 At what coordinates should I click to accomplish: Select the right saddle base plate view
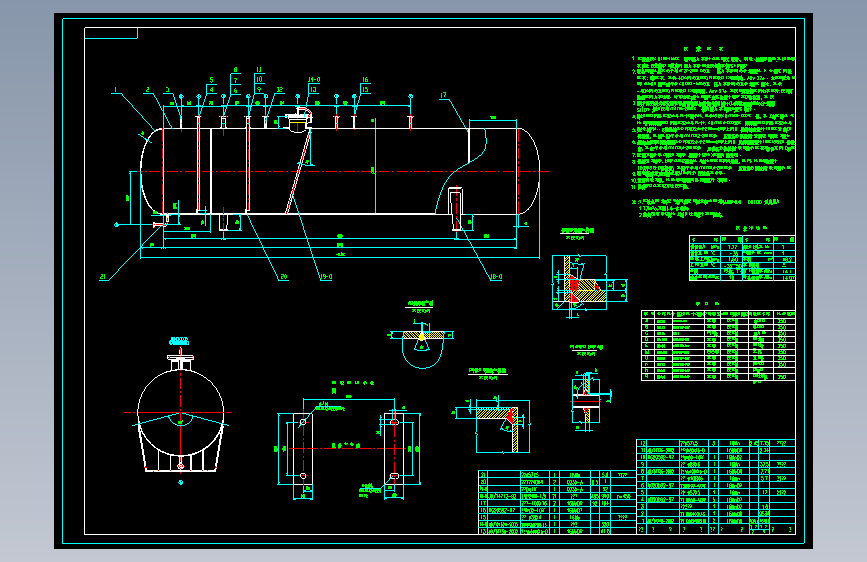(x=395, y=449)
